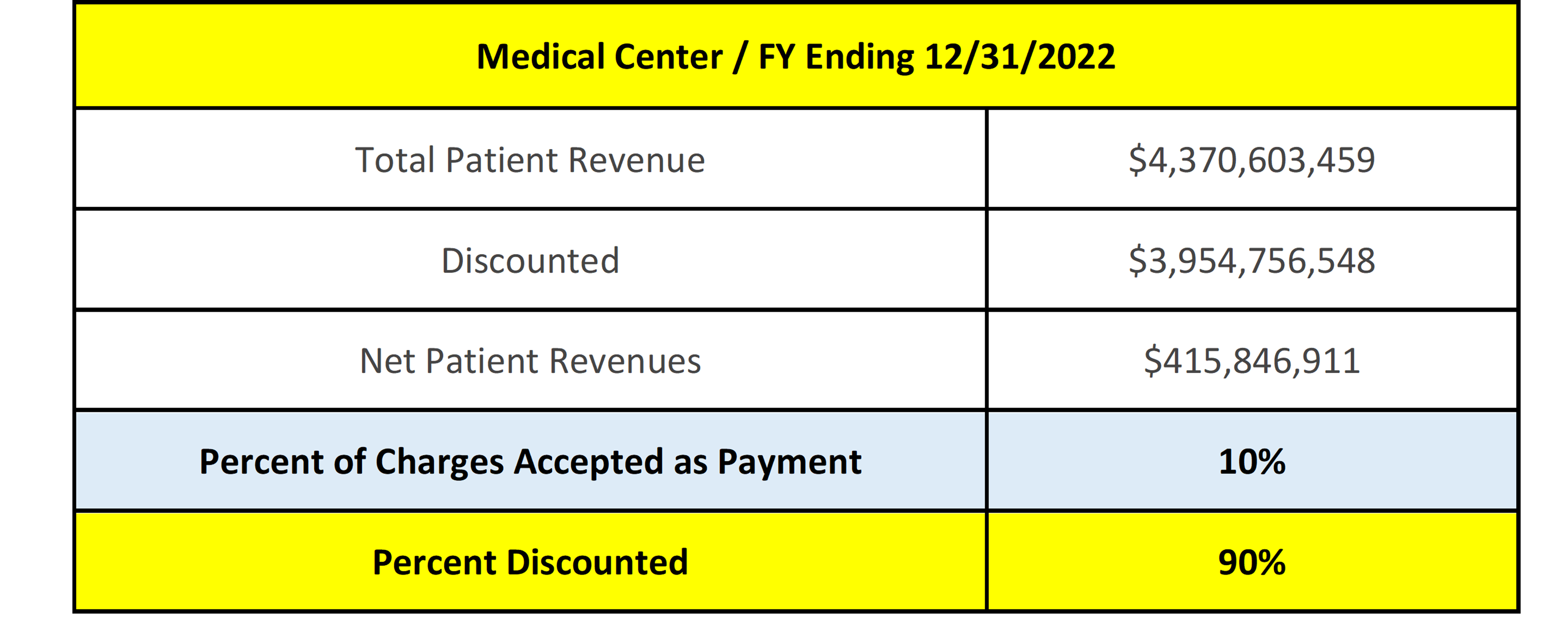Click the 10% value cell
This screenshot has height=640, width=1568.
pyautogui.click(x=1252, y=461)
